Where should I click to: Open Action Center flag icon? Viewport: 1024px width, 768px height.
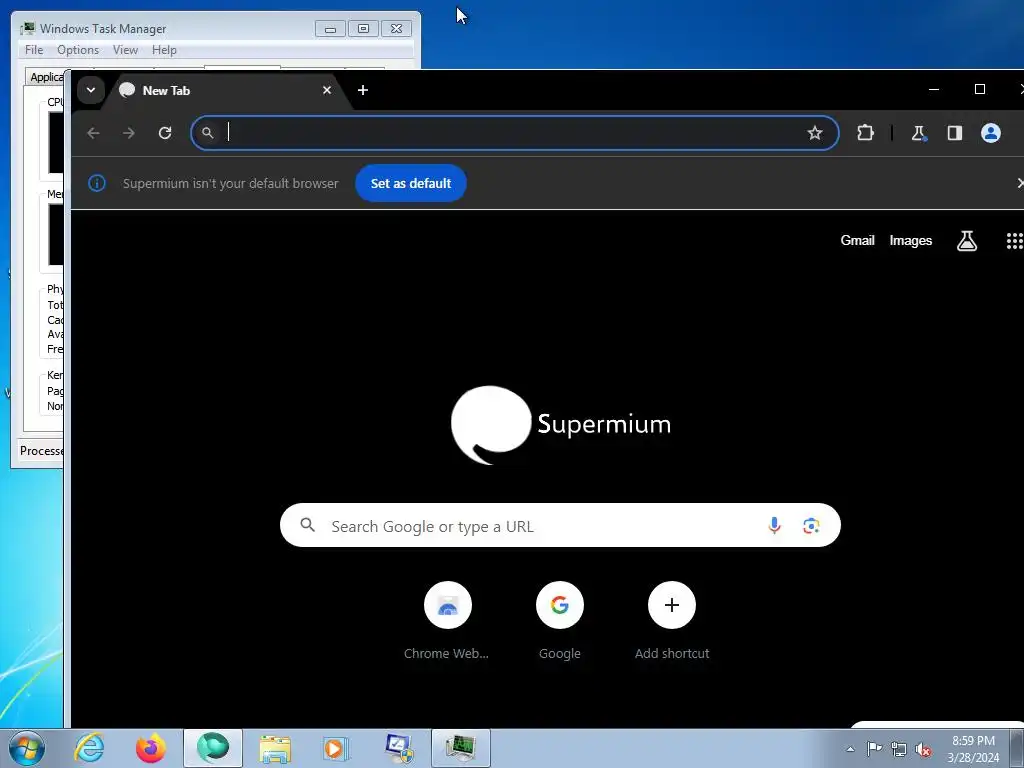tap(874, 749)
